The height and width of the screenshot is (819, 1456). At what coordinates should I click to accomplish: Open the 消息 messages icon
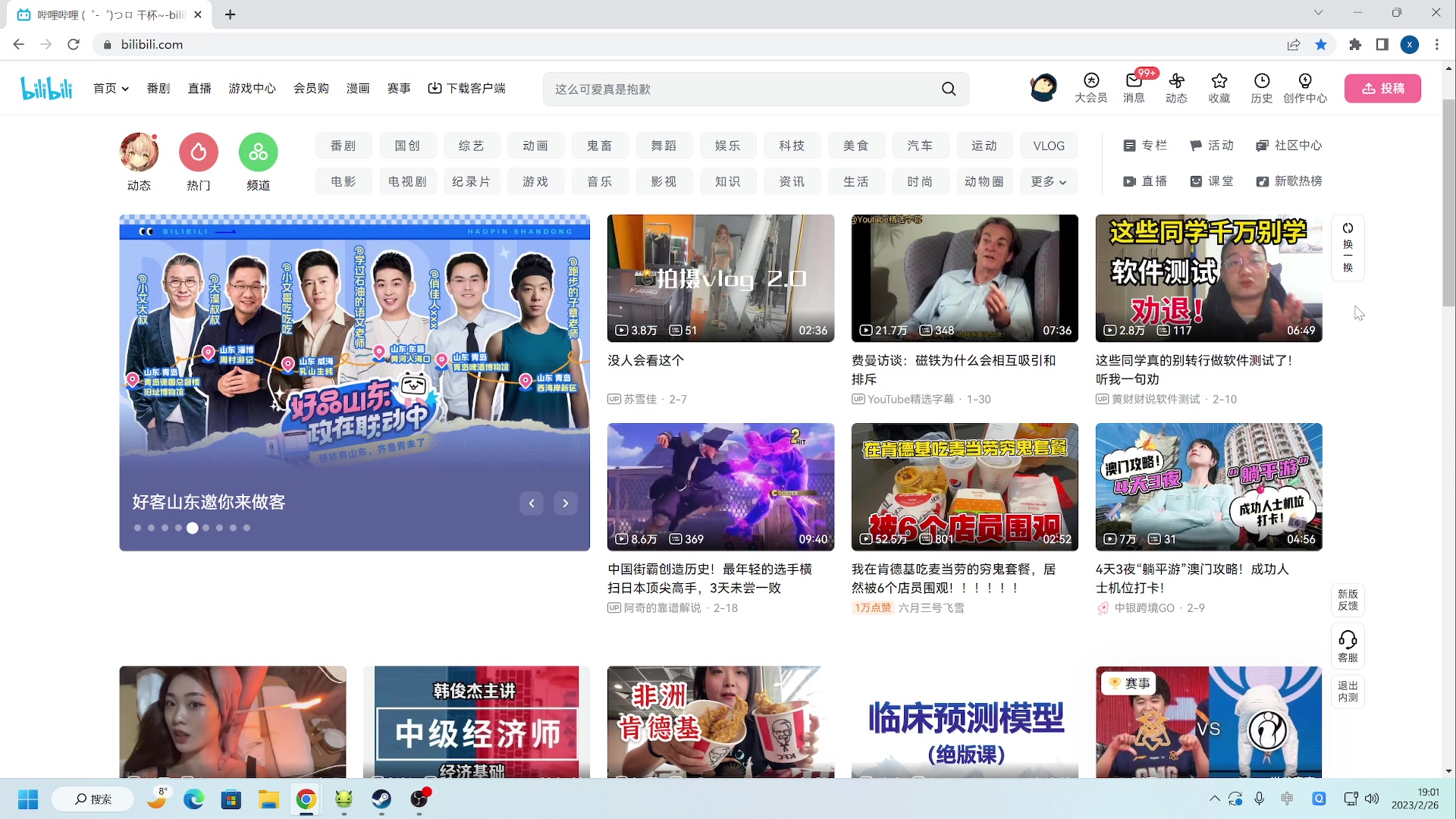[x=1134, y=81]
